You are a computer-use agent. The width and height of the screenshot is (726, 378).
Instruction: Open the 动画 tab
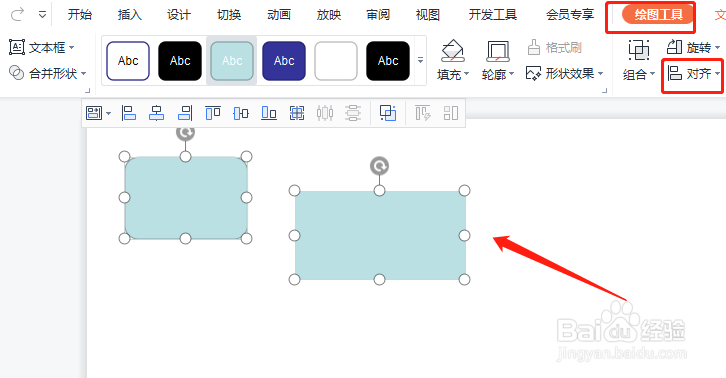coord(279,15)
